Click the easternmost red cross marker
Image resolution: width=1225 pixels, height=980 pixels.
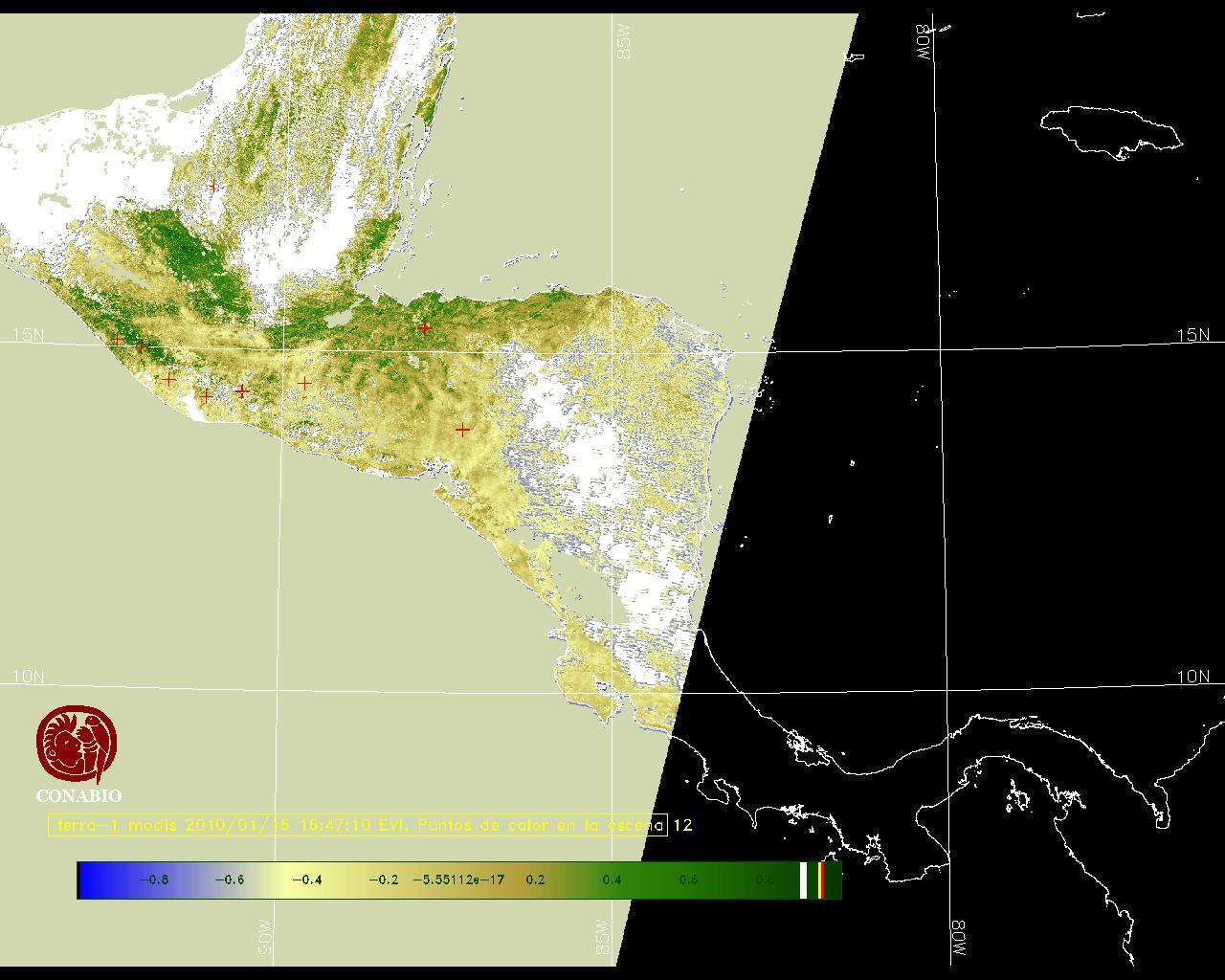pyautogui.click(x=462, y=430)
